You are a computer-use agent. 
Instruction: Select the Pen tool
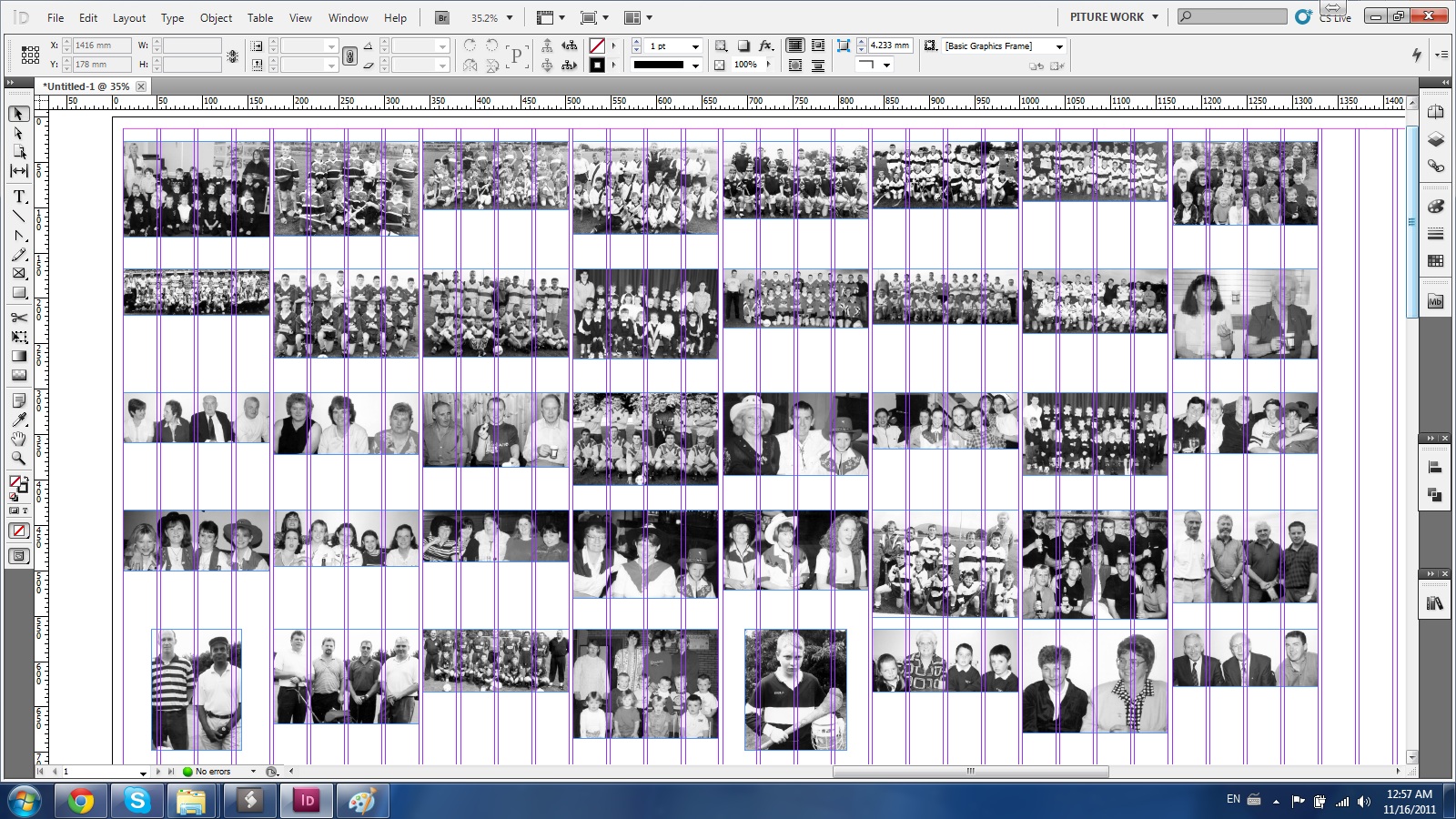[19, 235]
